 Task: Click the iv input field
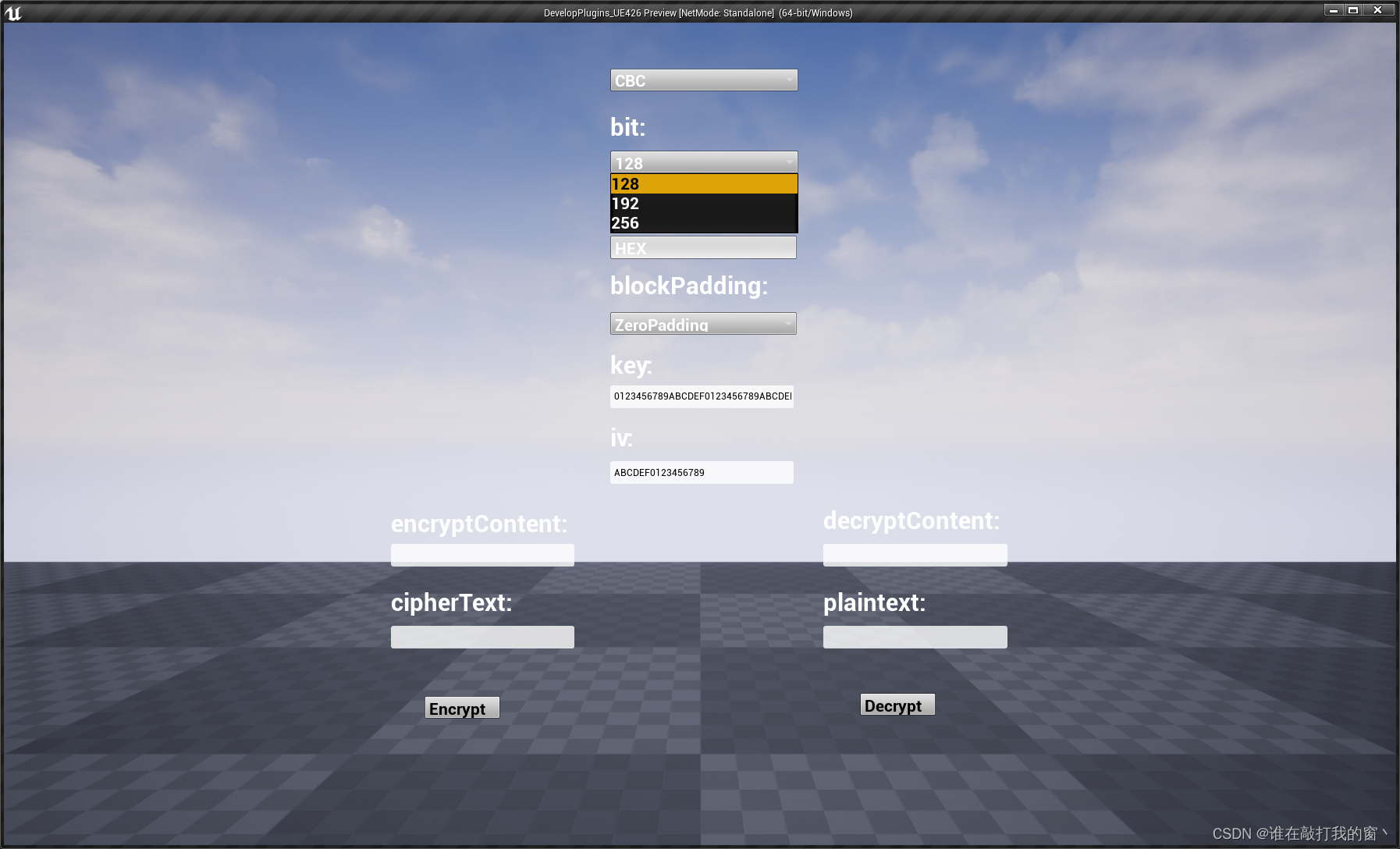tap(701, 472)
